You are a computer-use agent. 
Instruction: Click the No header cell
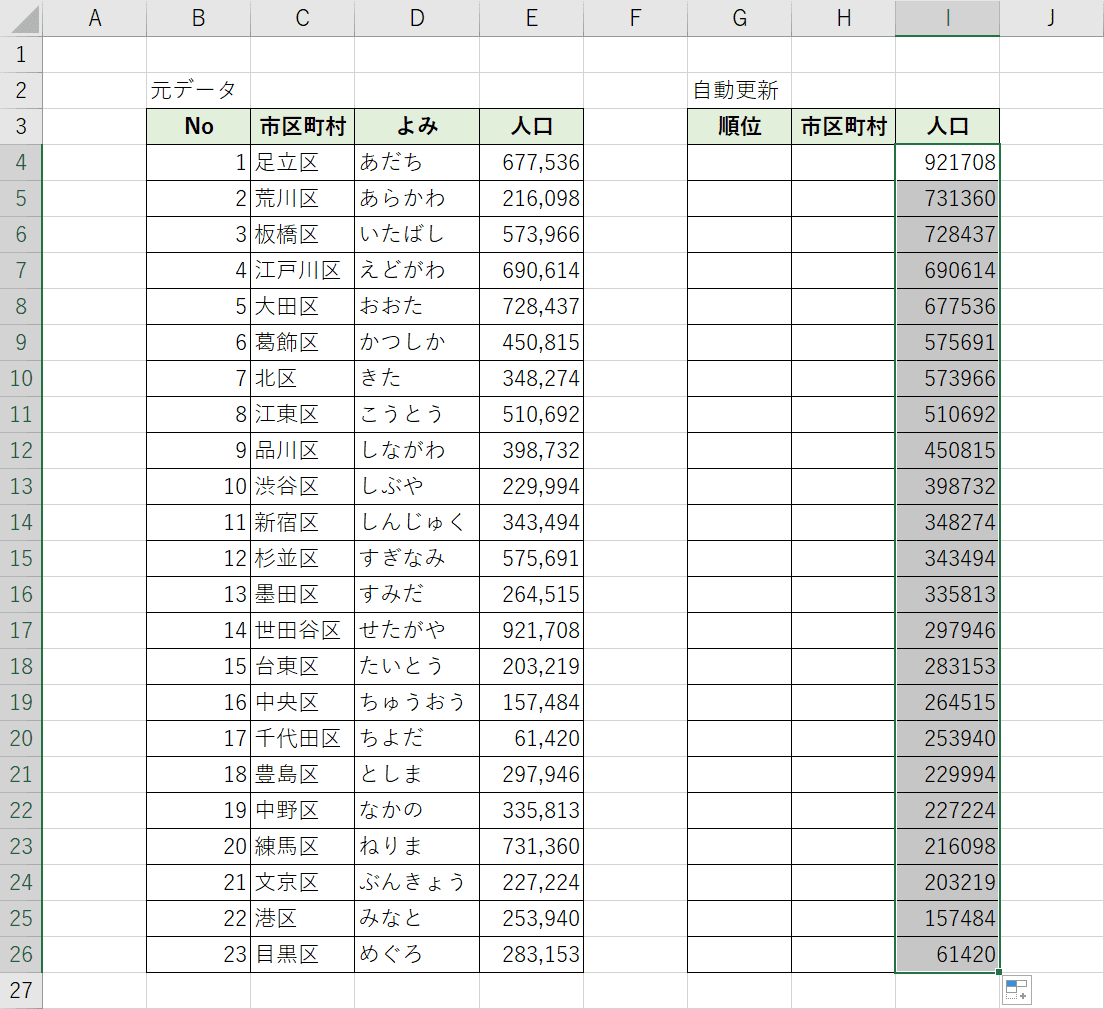(x=199, y=126)
